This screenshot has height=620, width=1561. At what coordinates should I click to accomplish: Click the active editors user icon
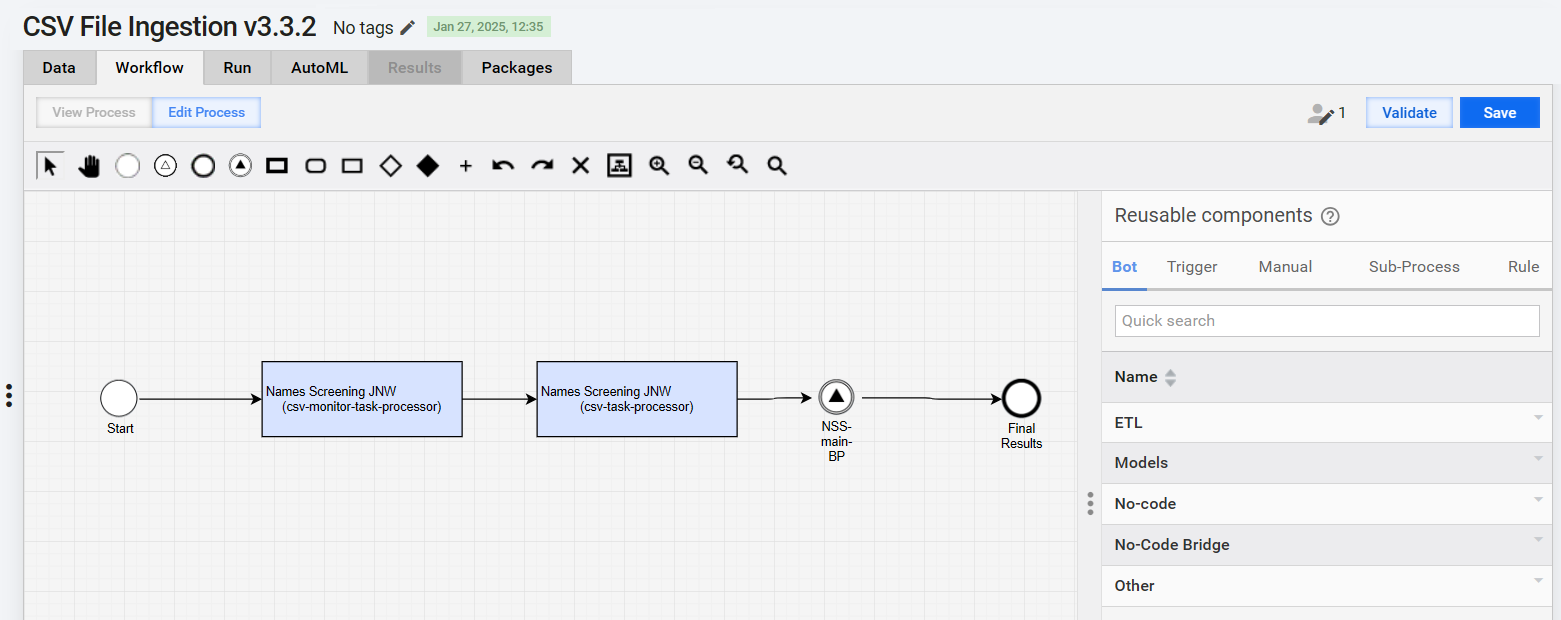click(1320, 113)
